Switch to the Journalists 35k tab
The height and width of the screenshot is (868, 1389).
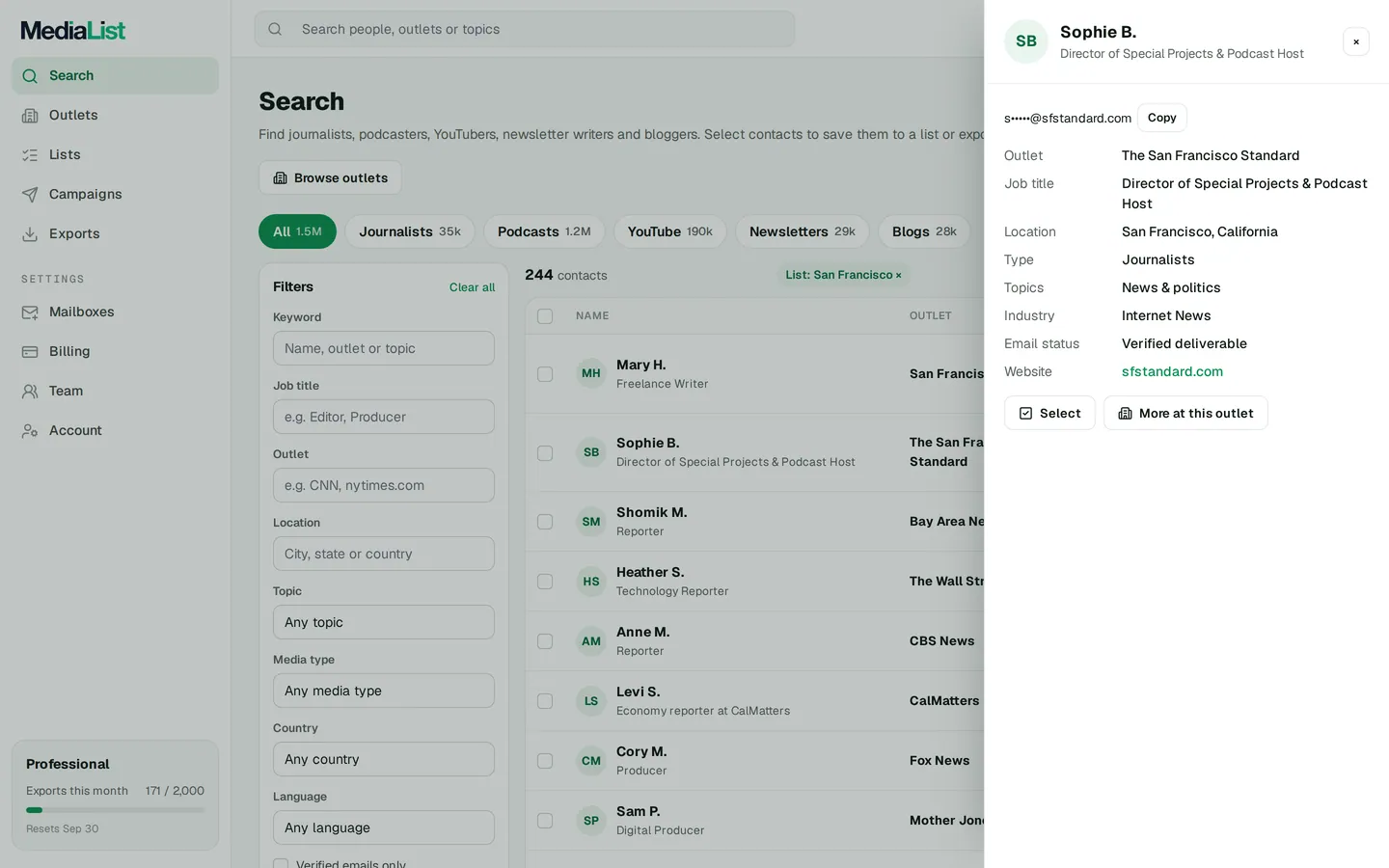(410, 231)
